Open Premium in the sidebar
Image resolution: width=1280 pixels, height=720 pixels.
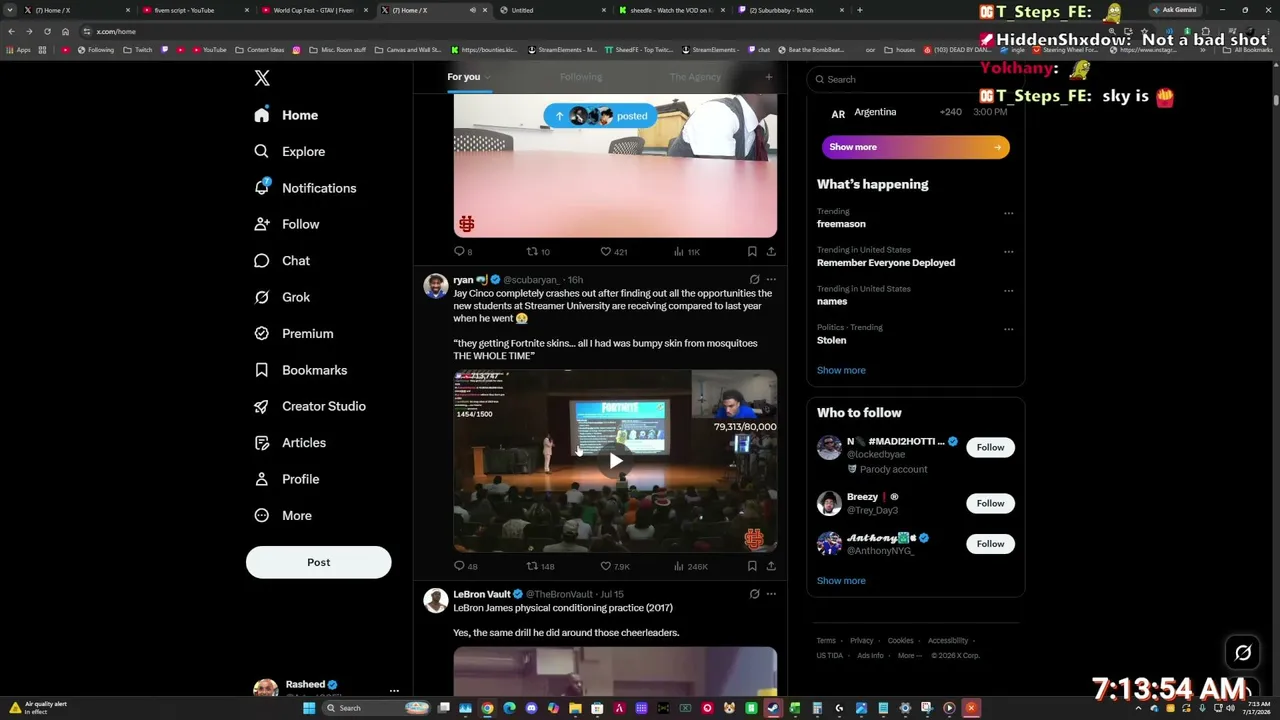point(294,333)
